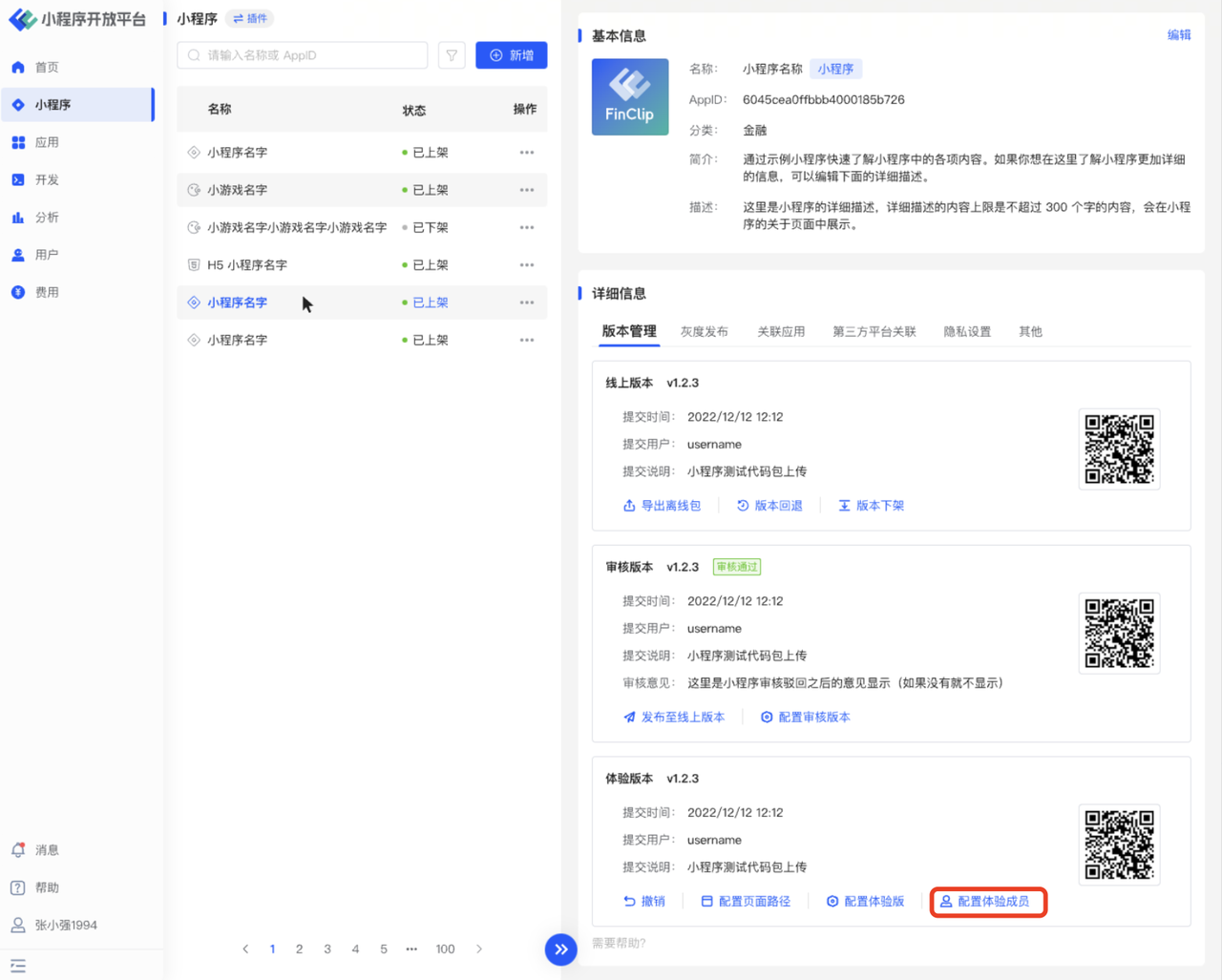This screenshot has width=1222, height=980.
Task: Switch to the 灰度发布 tab
Action: 704,331
